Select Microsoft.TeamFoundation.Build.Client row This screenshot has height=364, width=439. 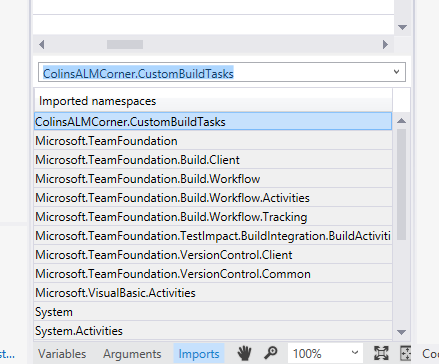213,160
